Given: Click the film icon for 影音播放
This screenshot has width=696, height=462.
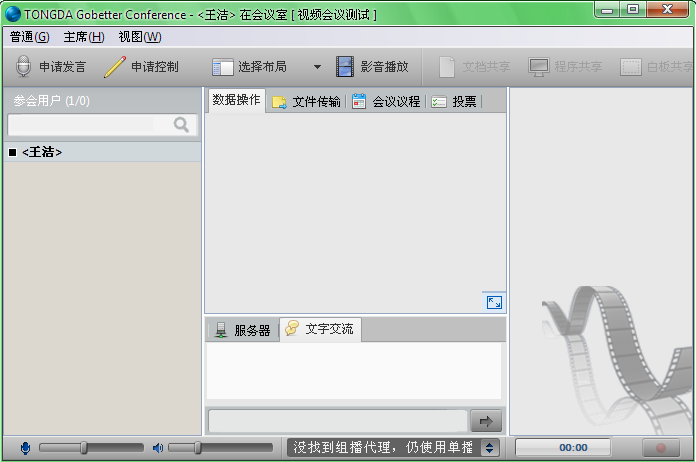Looking at the screenshot, I should pos(344,67).
